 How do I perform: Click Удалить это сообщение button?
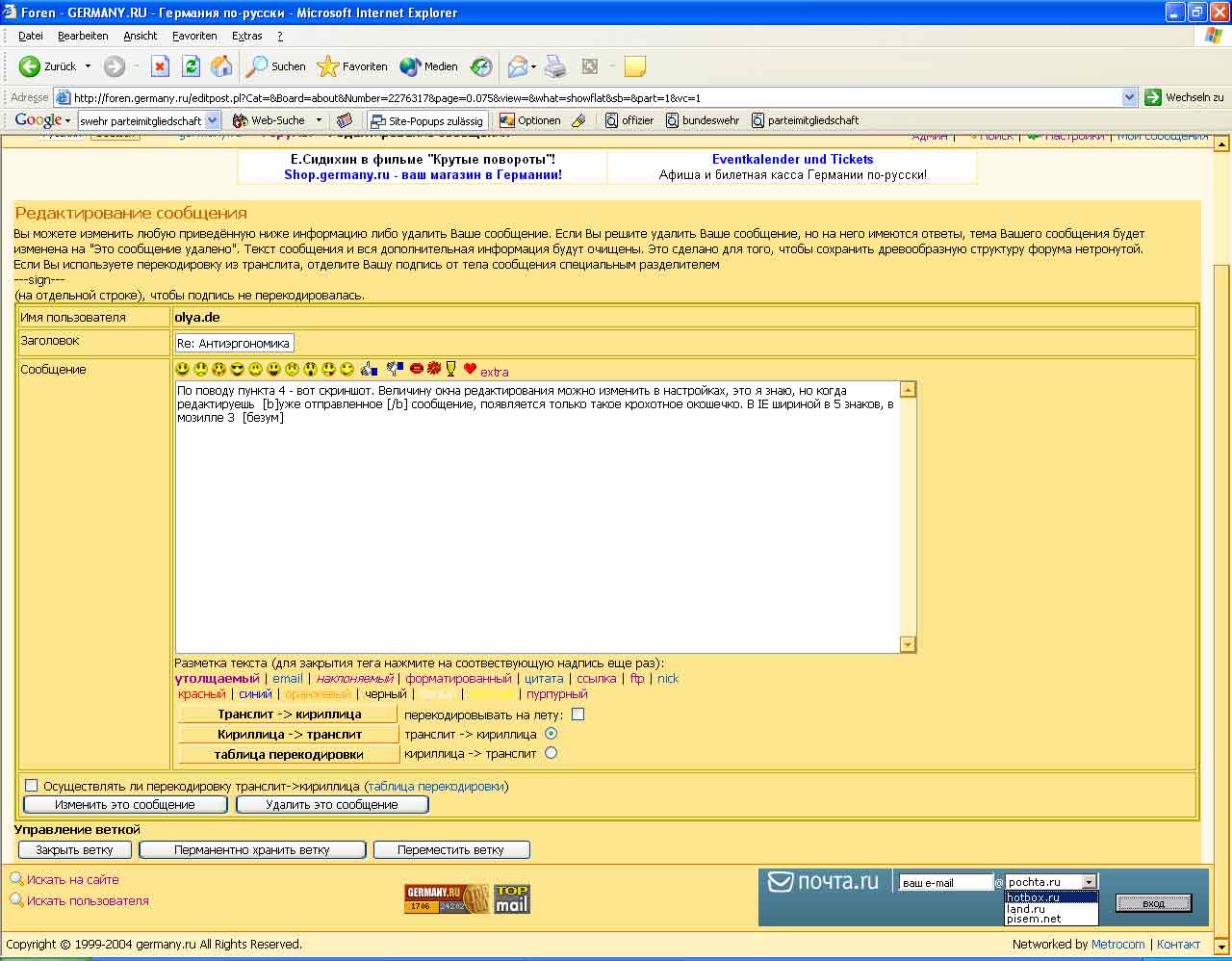(x=332, y=804)
